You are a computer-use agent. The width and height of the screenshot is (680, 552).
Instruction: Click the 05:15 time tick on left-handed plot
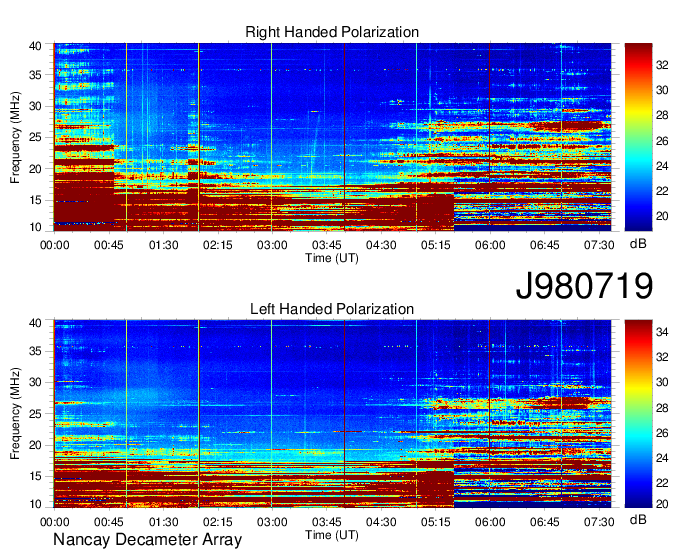(x=435, y=522)
